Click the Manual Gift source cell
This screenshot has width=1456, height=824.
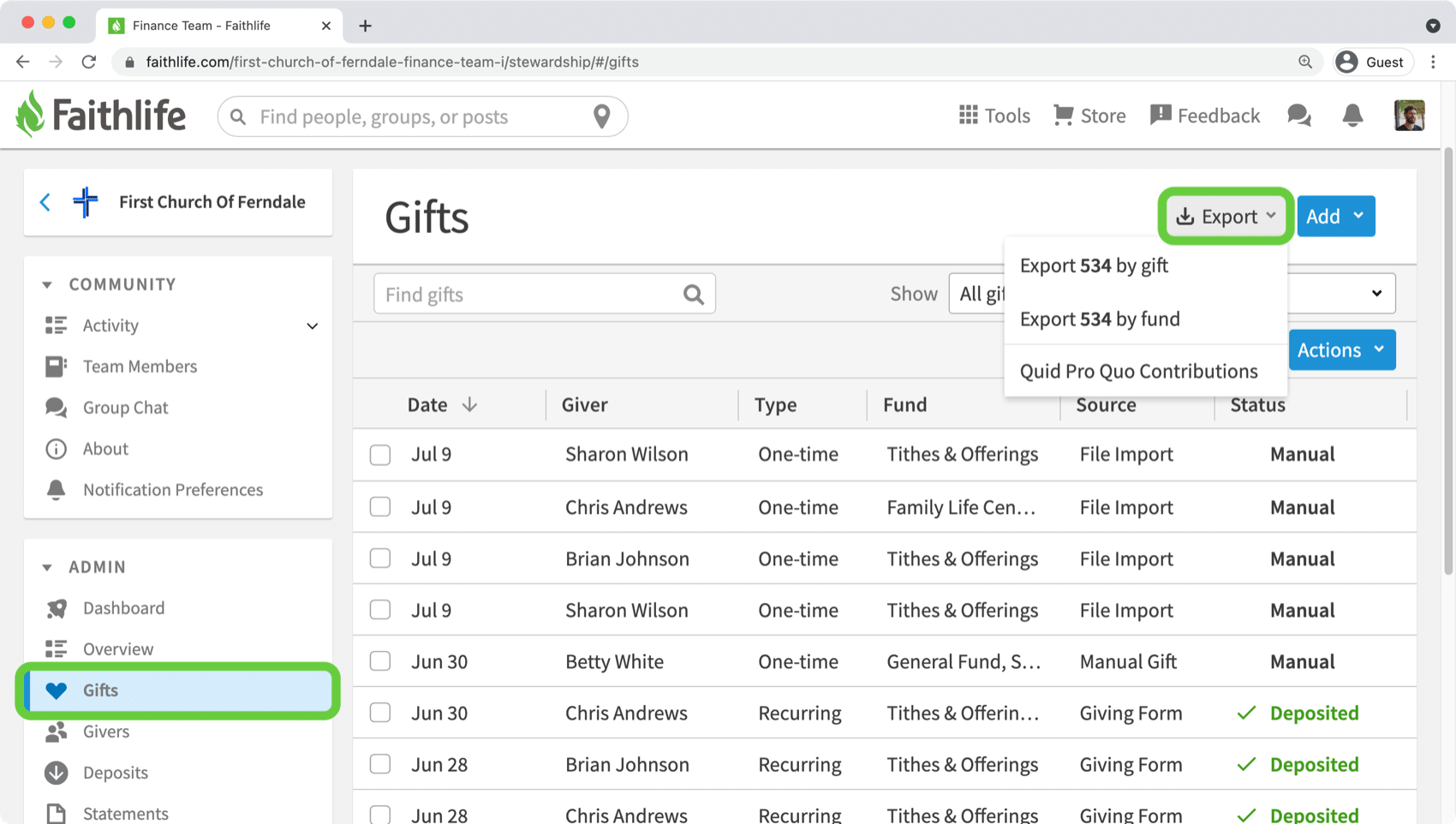[1128, 661]
